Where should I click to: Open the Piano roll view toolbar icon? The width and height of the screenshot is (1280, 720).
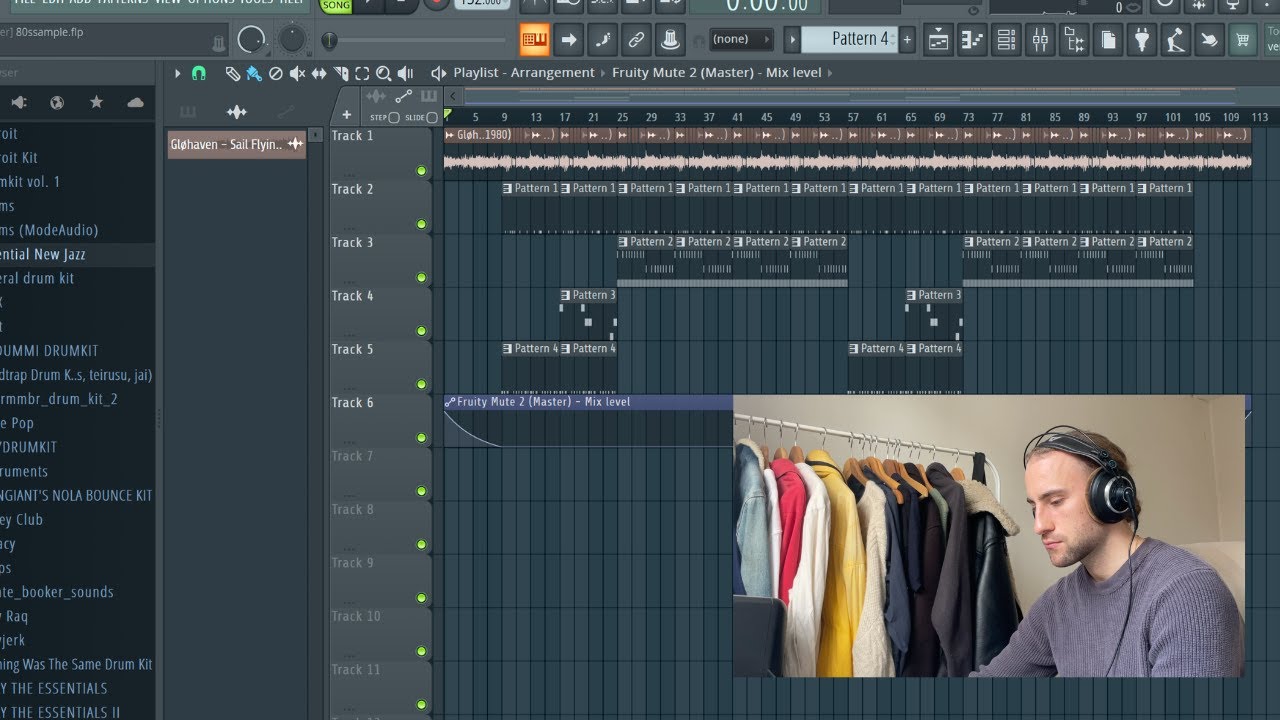click(x=972, y=40)
